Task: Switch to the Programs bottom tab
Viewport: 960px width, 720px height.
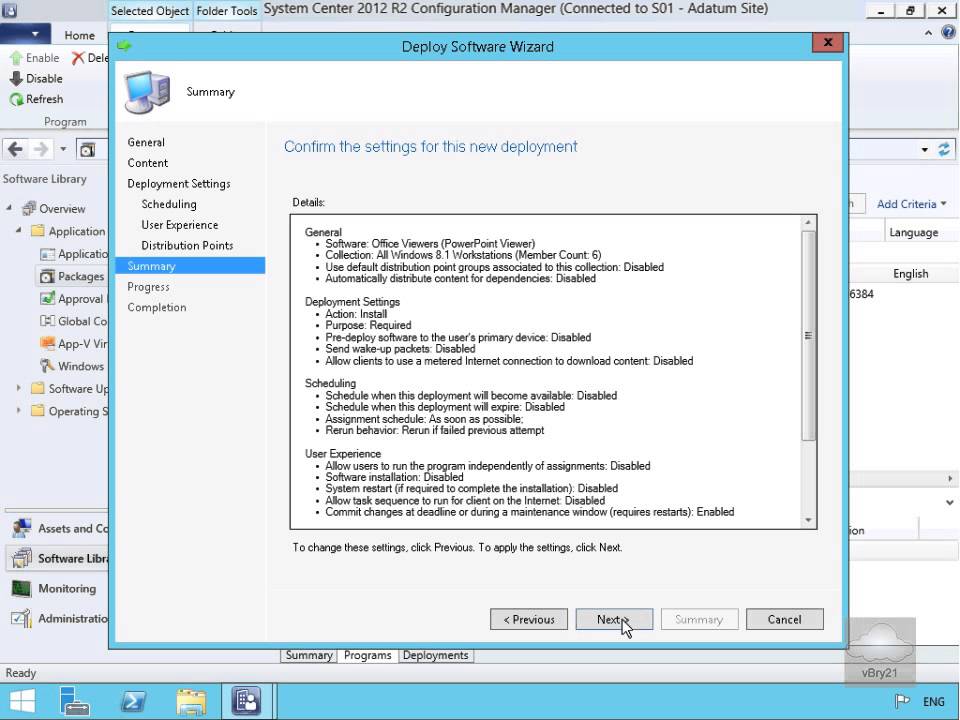Action: [367, 655]
